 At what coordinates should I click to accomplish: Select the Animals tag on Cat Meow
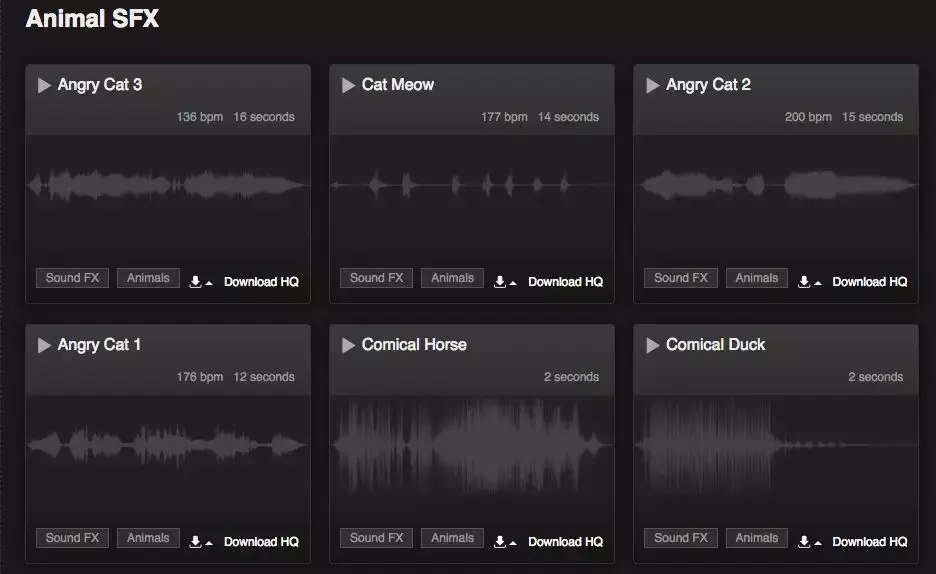pos(452,278)
